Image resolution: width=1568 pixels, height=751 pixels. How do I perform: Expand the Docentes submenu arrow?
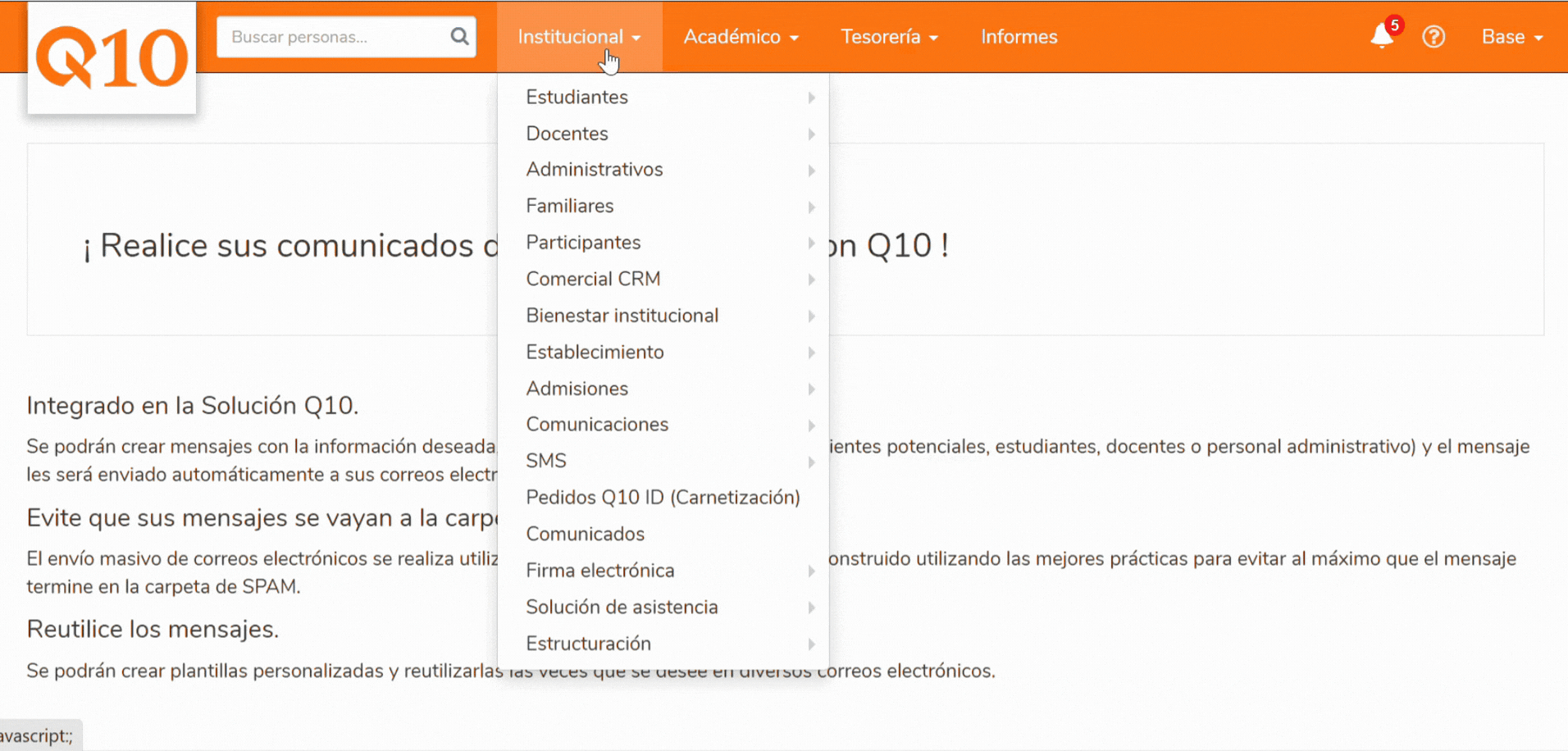point(811,134)
